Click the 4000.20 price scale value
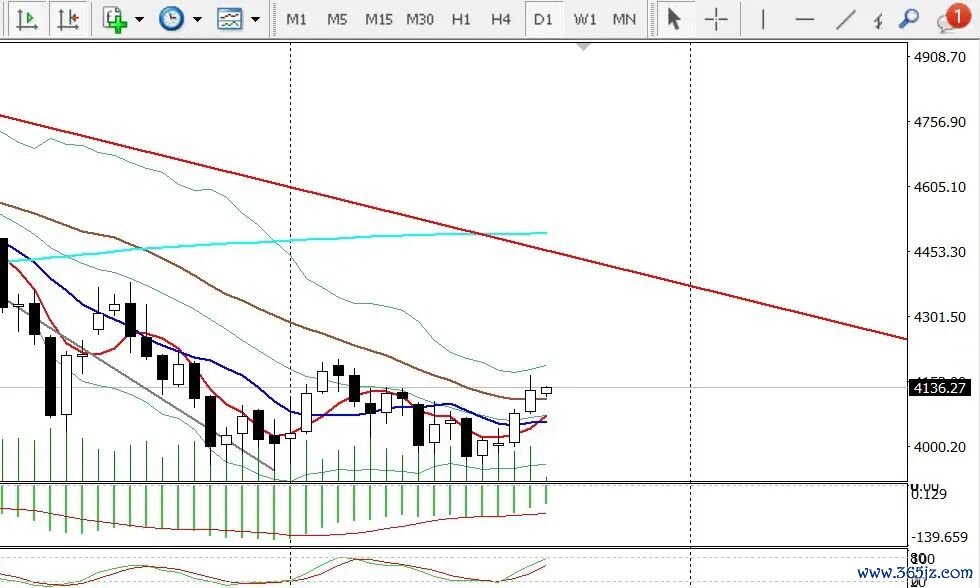Screen dimensions: 980x588 [939, 447]
